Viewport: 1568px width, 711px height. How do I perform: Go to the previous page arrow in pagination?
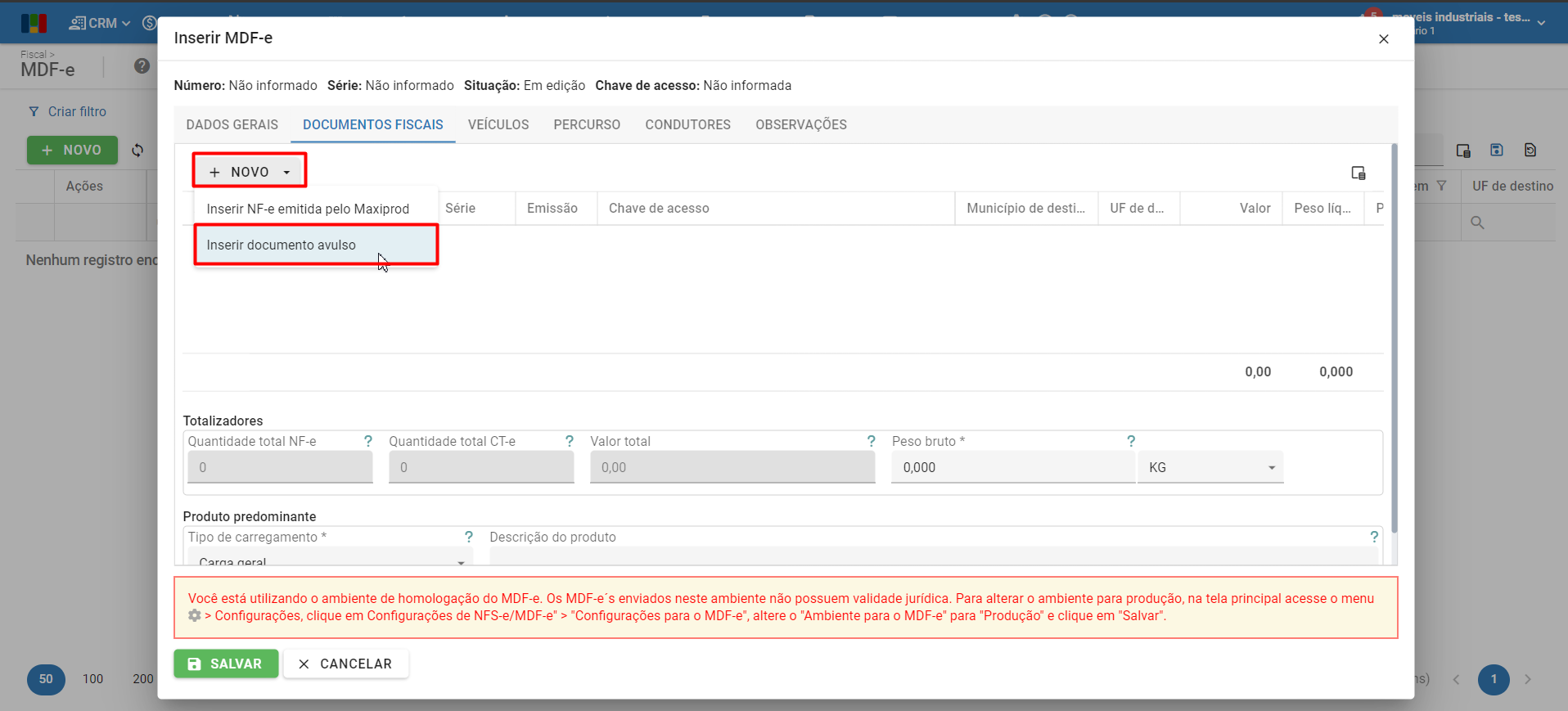(1456, 679)
